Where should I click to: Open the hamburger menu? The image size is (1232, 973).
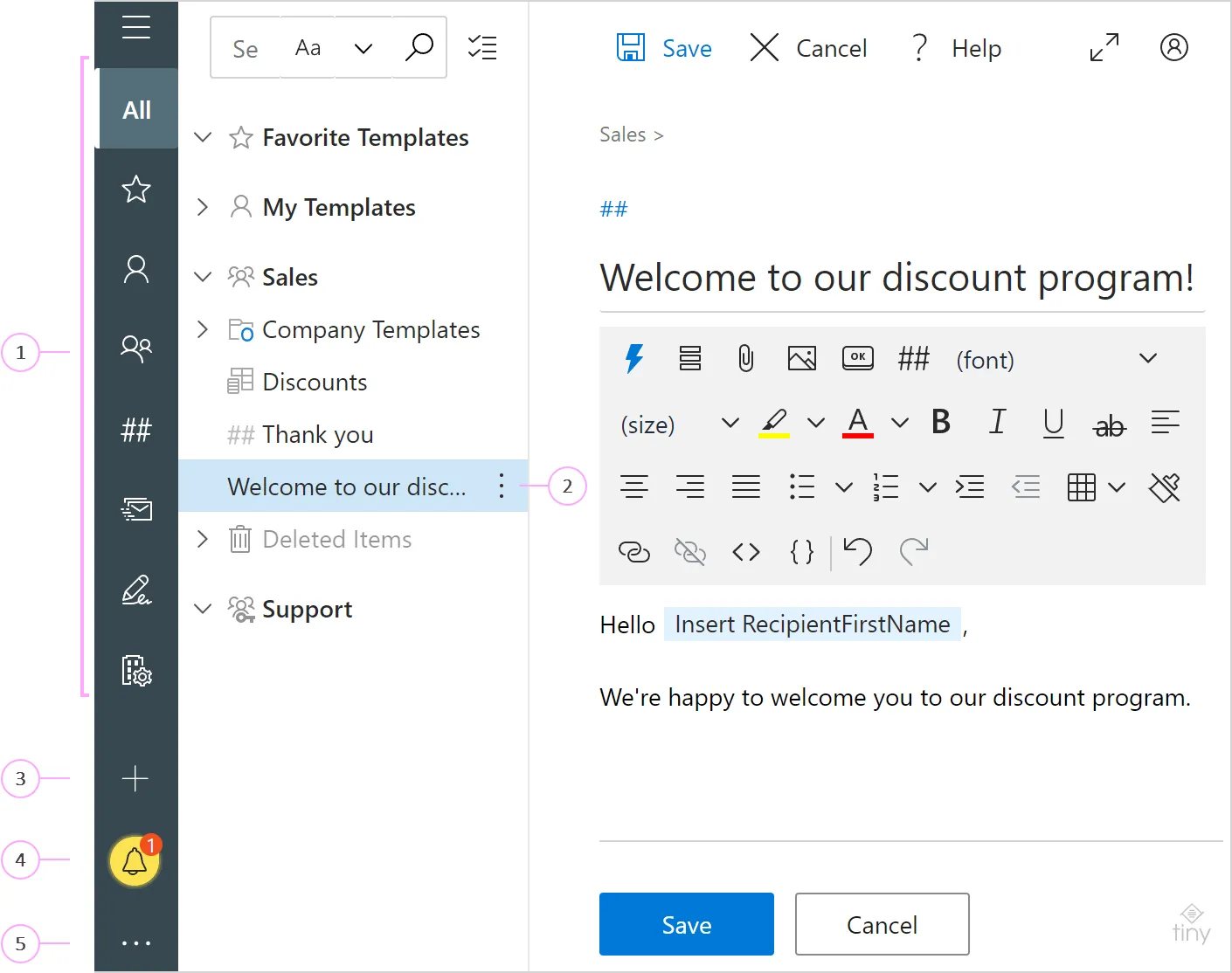click(136, 27)
